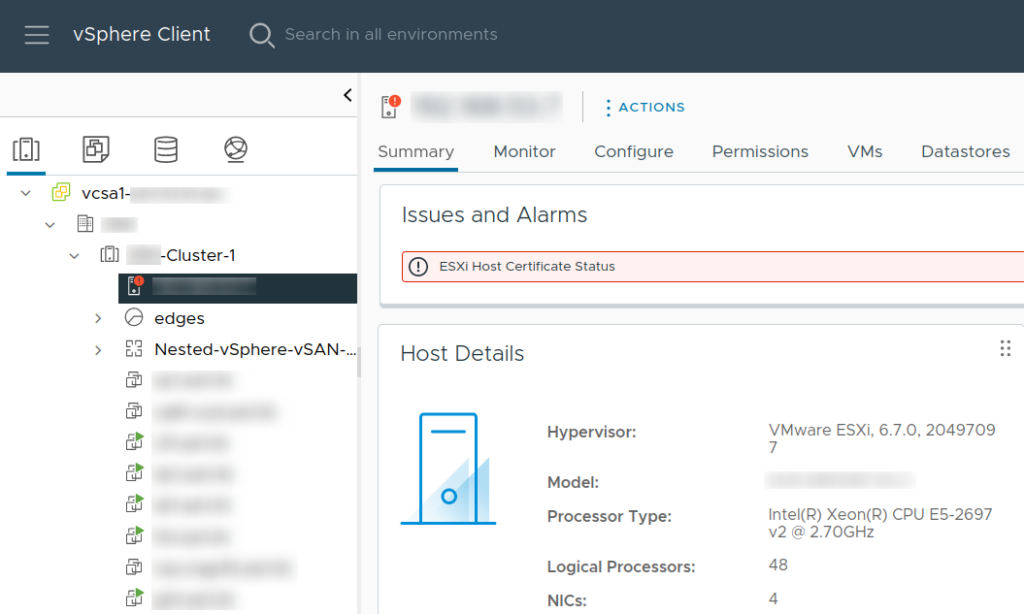1024x614 pixels.
Task: Click the ESXi Host Certificate Status alarm
Action: click(x=527, y=267)
